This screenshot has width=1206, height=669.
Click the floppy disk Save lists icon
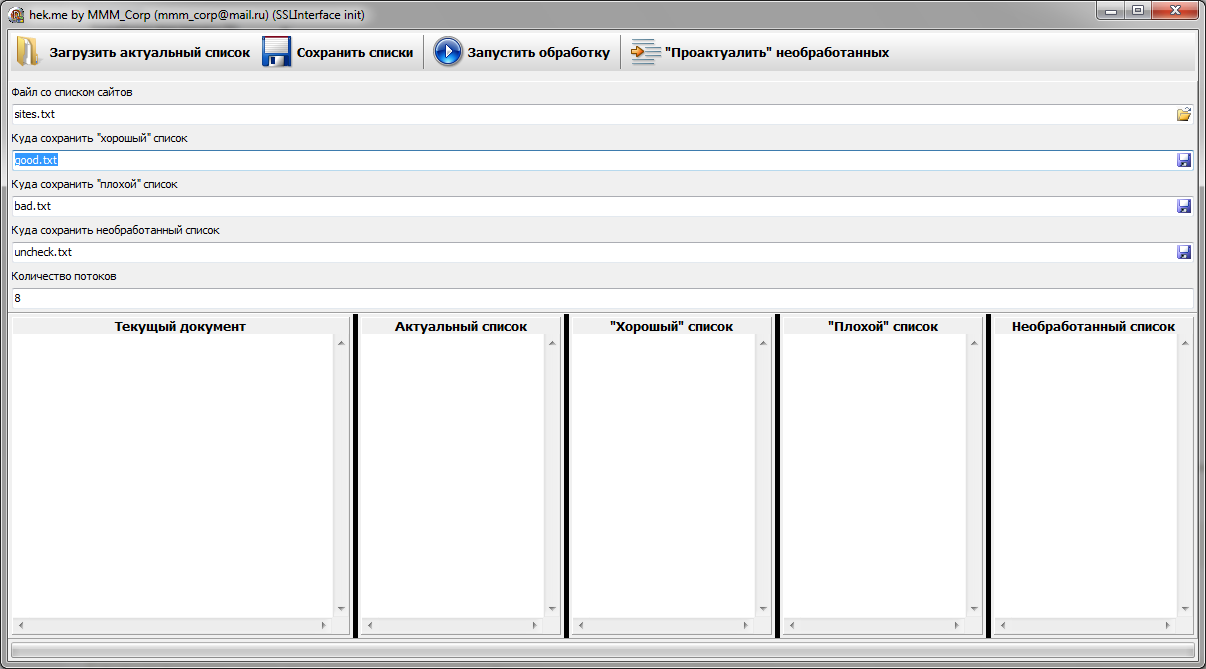[276, 52]
